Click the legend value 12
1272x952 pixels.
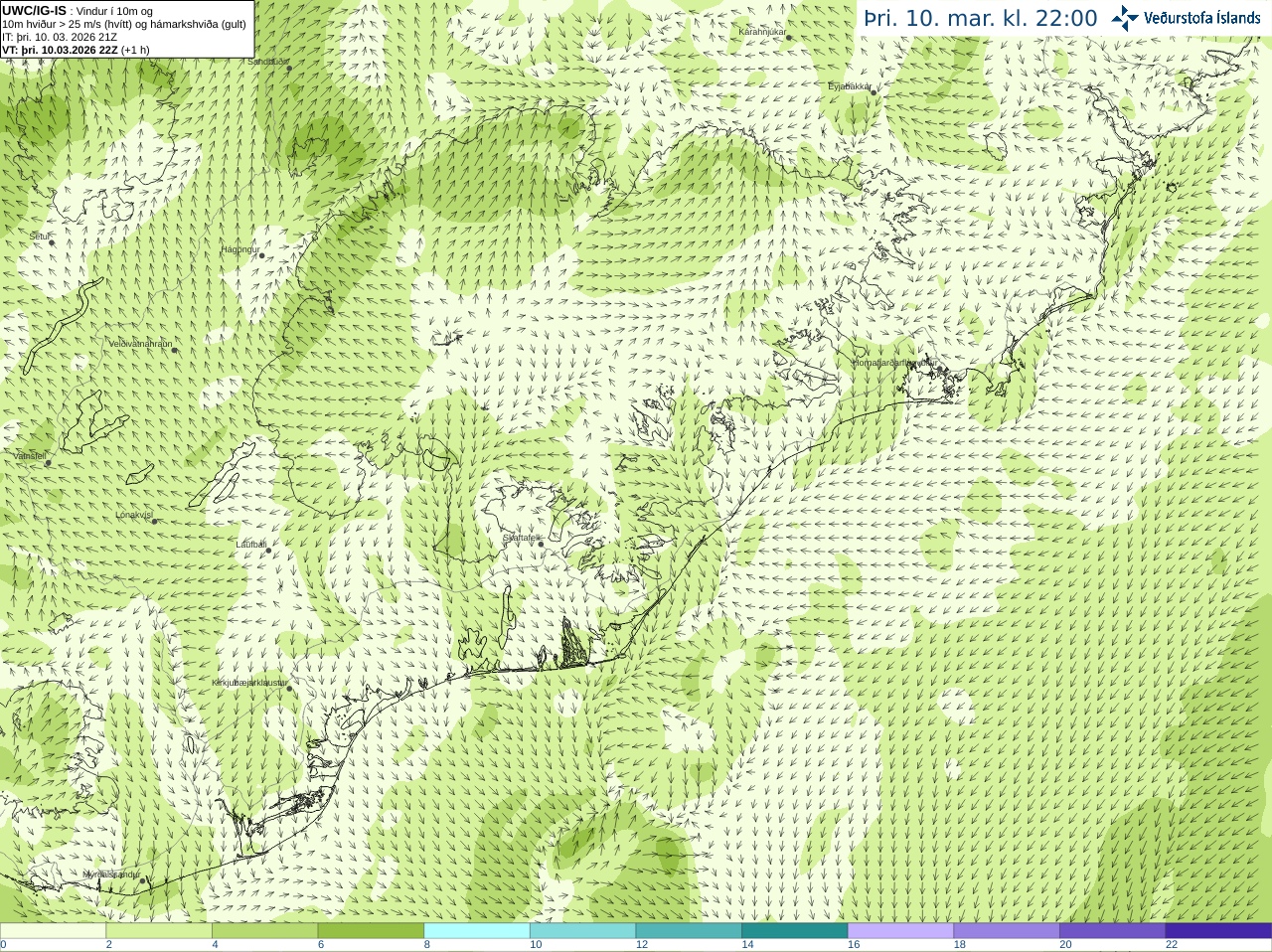(x=642, y=945)
